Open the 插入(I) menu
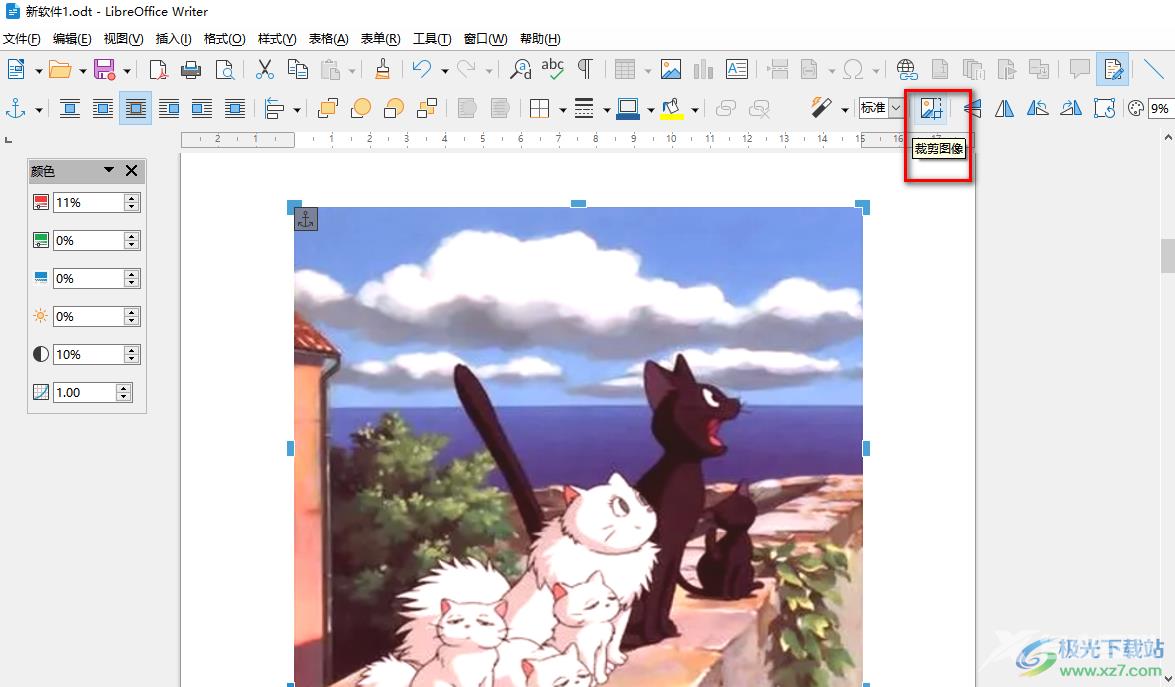This screenshot has width=1175, height=687. [173, 39]
